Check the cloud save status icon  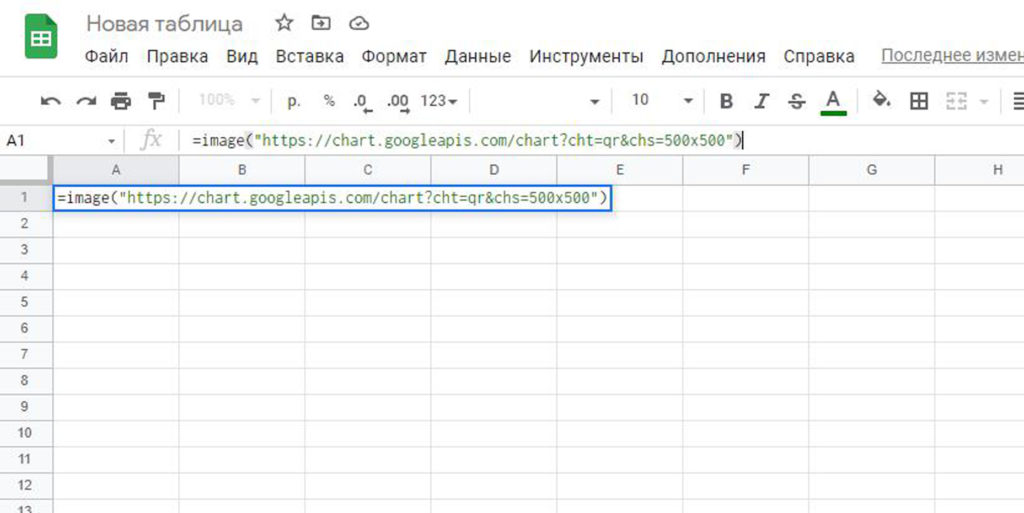coord(358,23)
